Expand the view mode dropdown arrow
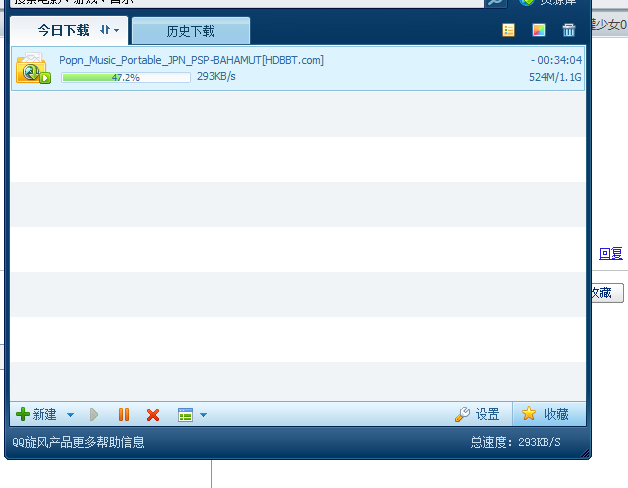Screen dimensions: 628x488 (x=203, y=415)
